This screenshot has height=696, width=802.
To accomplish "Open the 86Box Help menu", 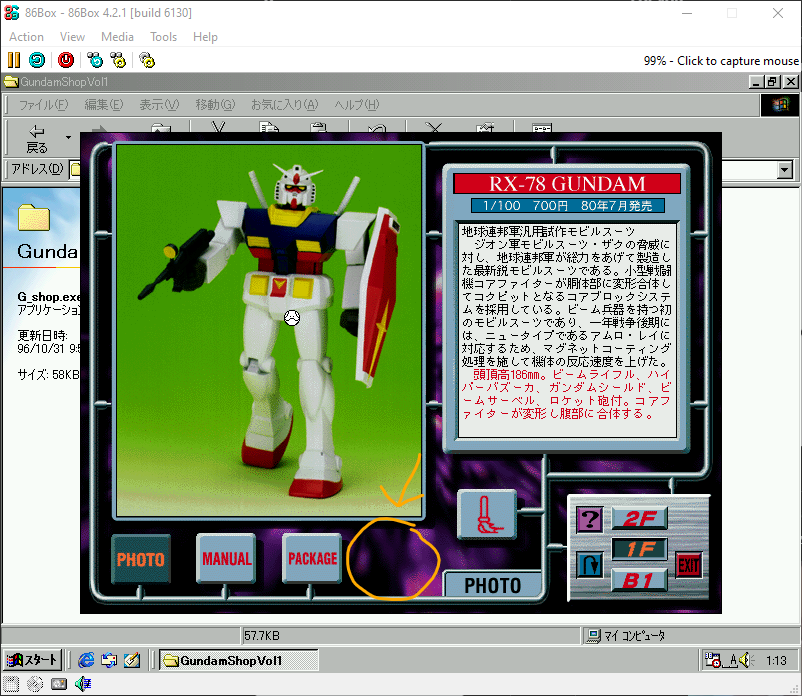I will [205, 37].
